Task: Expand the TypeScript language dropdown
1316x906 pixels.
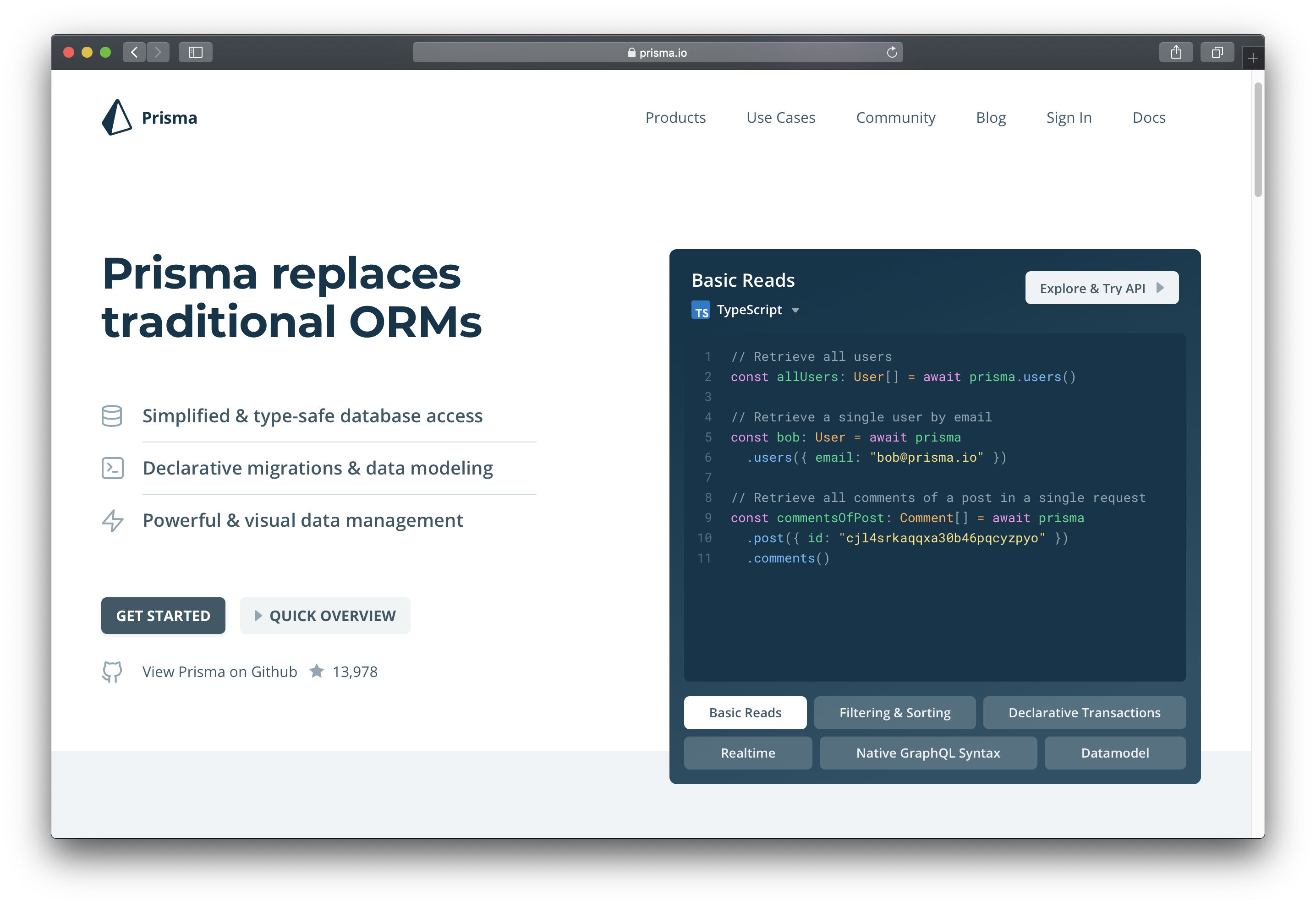Action: tap(795, 310)
